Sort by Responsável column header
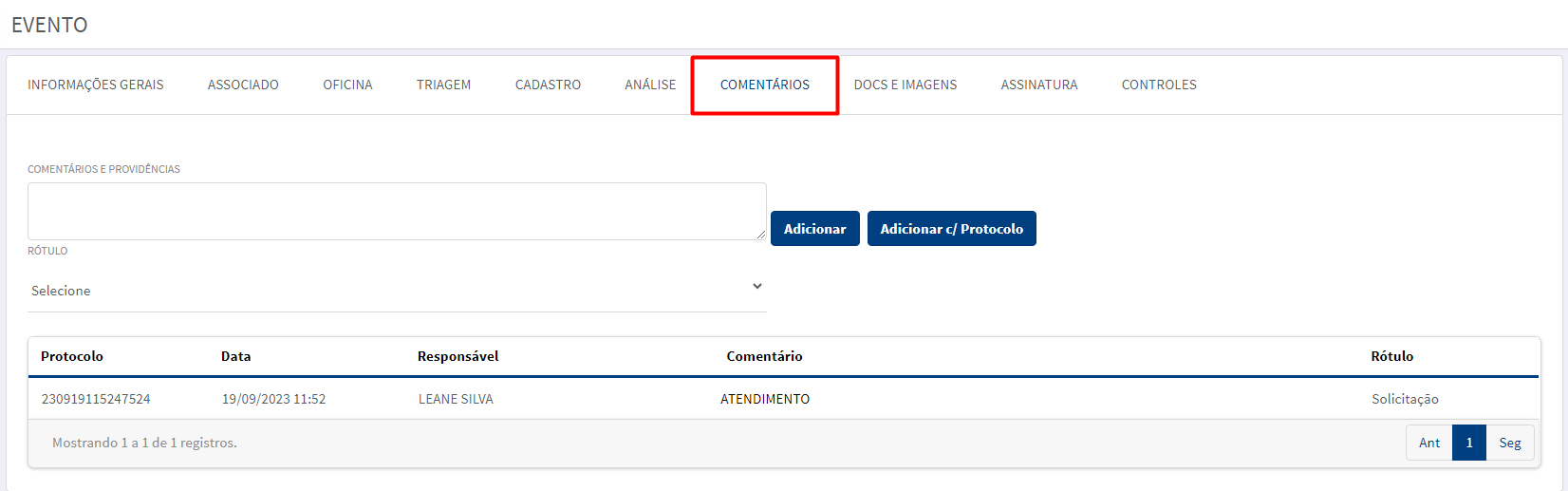Viewport: 1568px width, 491px height. pyautogui.click(x=457, y=356)
